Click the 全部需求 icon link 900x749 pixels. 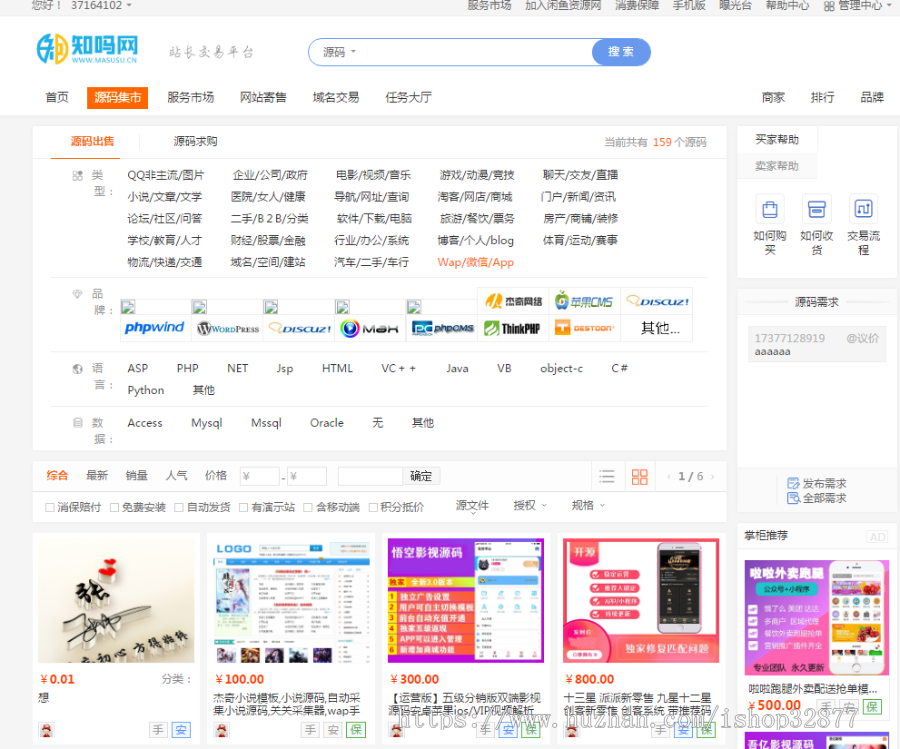tap(817, 498)
